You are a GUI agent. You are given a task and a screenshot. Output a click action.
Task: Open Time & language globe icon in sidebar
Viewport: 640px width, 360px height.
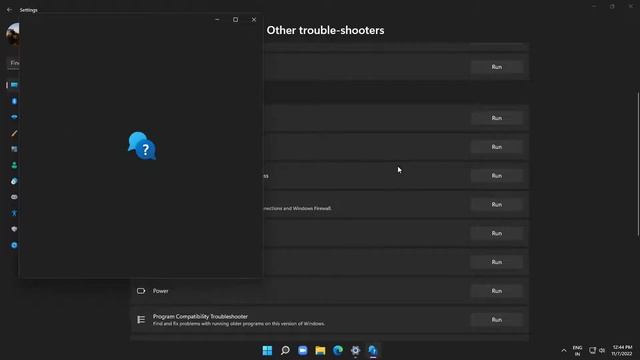[x=14, y=181]
